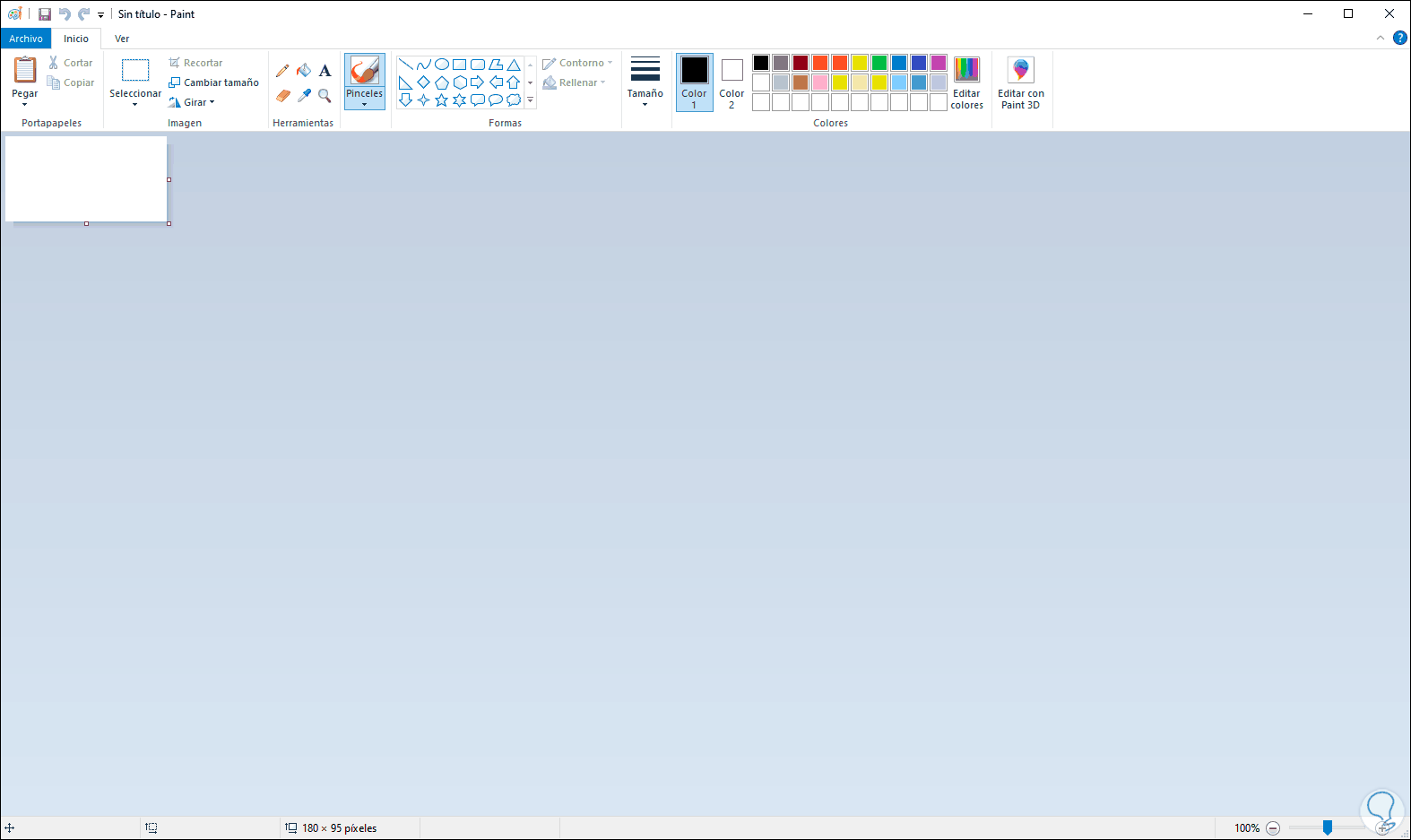
Task: Click the Pinceles brush icon
Action: pyautogui.click(x=365, y=71)
